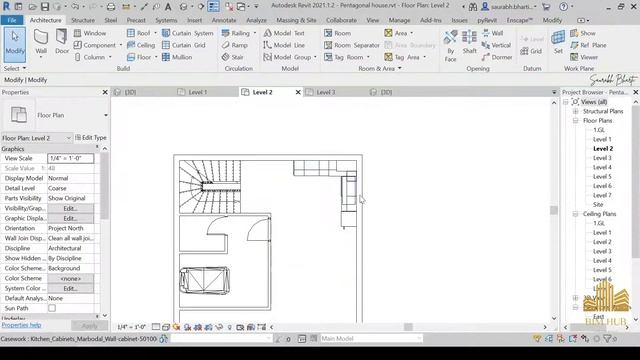Screen dimensions: 640x360
Task: Close the Level 2 view tab
Action: pyautogui.click(x=298, y=92)
